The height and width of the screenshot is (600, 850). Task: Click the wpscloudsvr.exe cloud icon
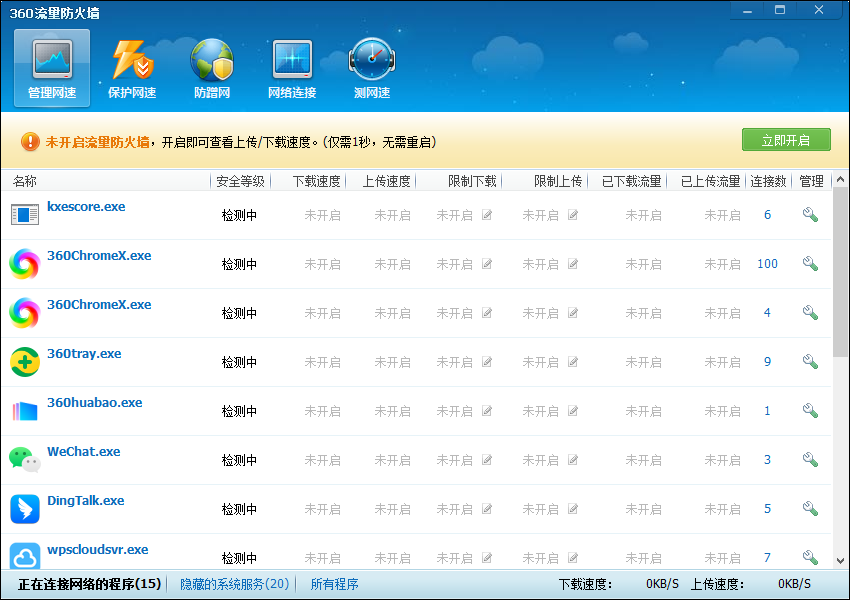(x=25, y=556)
